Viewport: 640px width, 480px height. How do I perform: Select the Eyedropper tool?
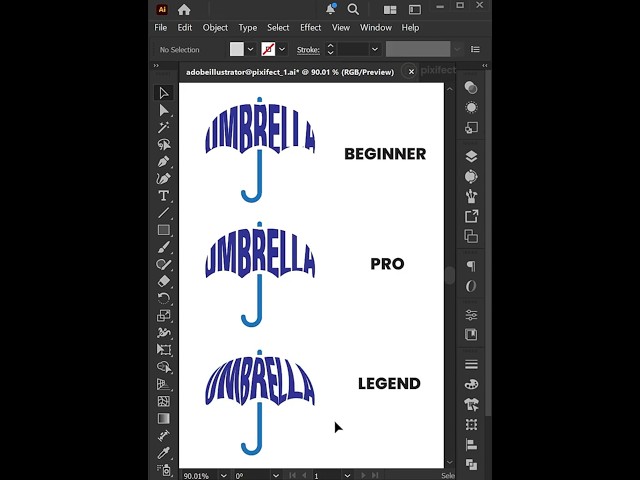(164, 453)
